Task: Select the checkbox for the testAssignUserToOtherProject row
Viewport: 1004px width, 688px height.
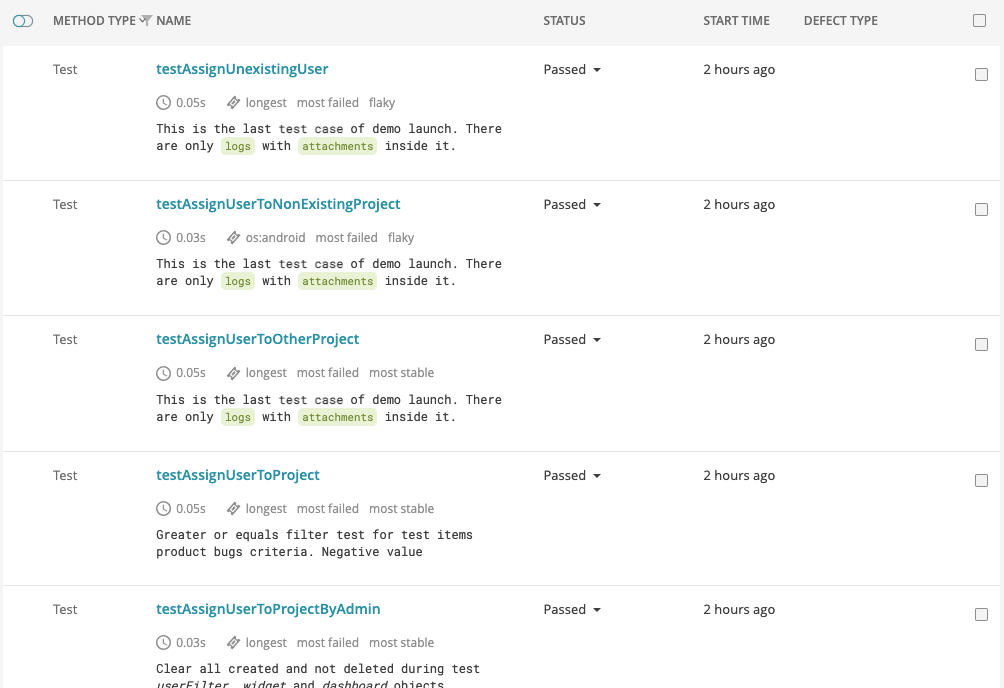Action: [981, 345]
